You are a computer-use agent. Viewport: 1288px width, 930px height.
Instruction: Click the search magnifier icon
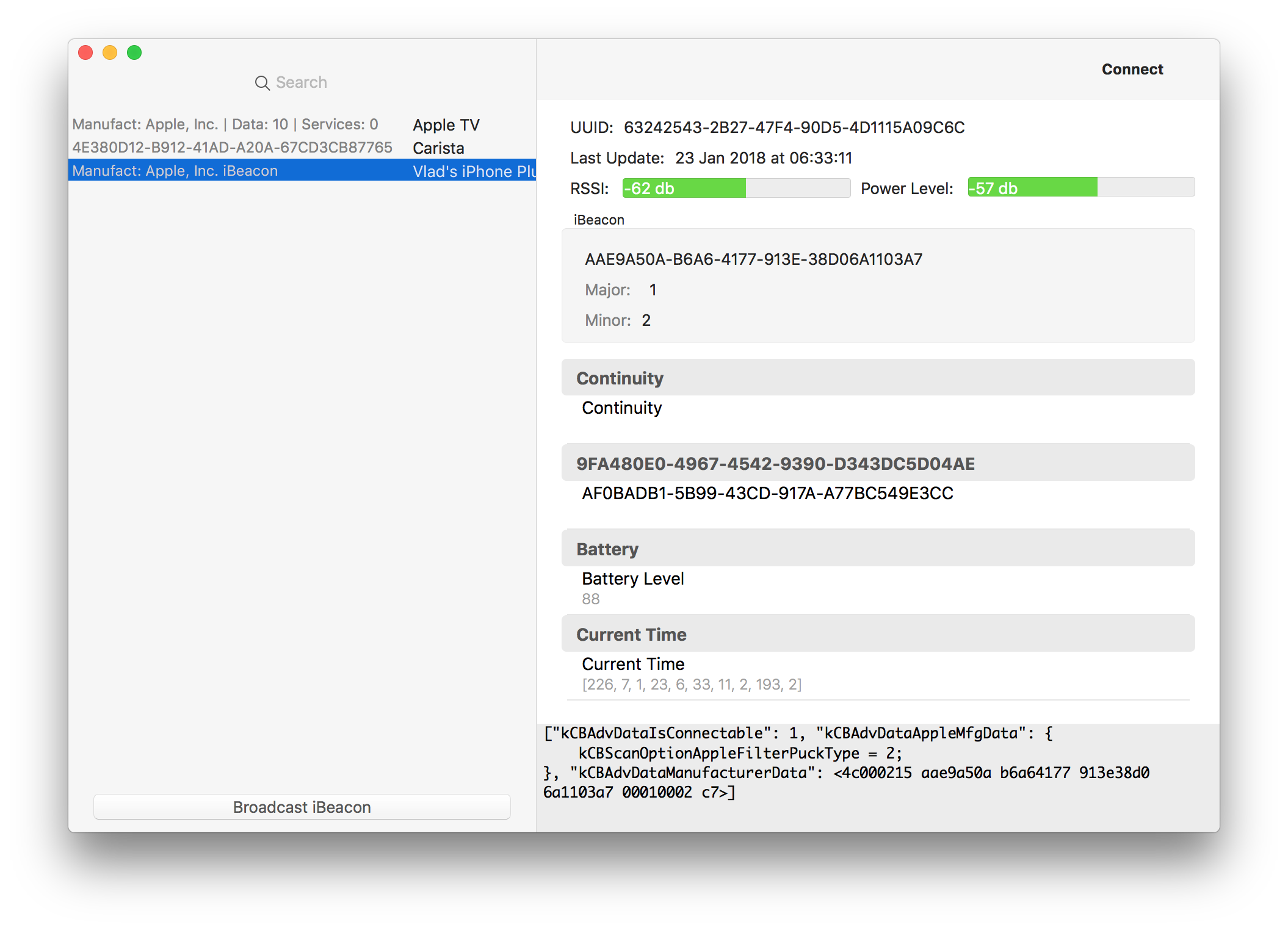[262, 82]
